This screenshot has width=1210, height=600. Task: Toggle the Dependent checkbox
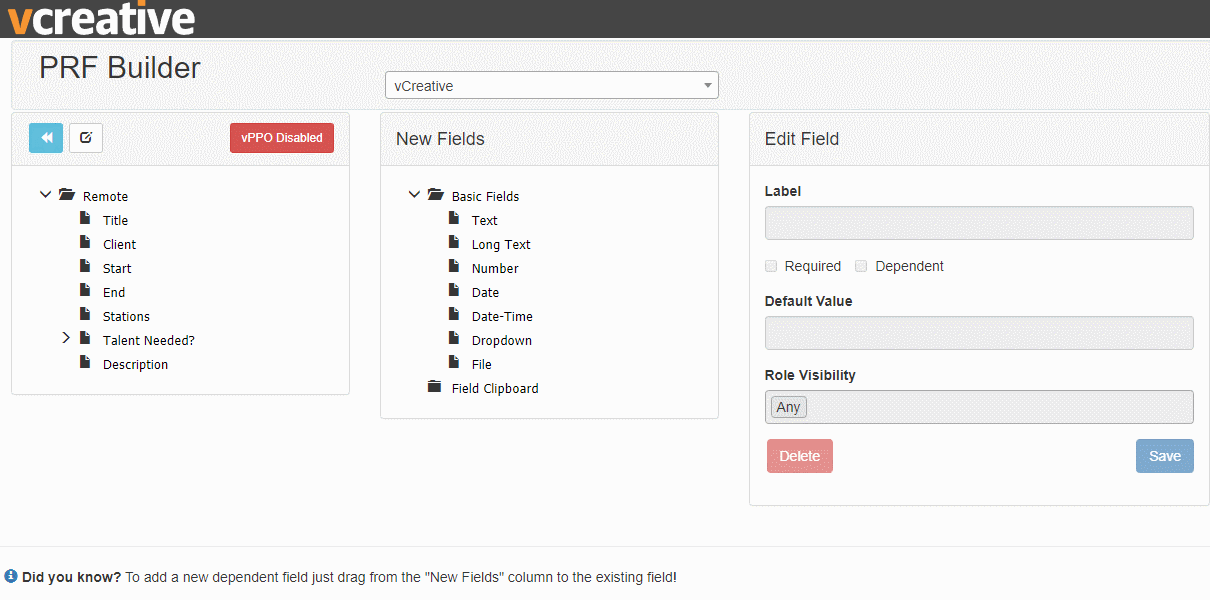(861, 266)
